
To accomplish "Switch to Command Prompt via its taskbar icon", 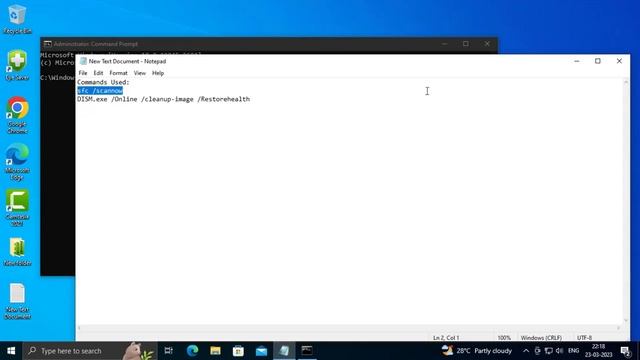I will tap(307, 351).
